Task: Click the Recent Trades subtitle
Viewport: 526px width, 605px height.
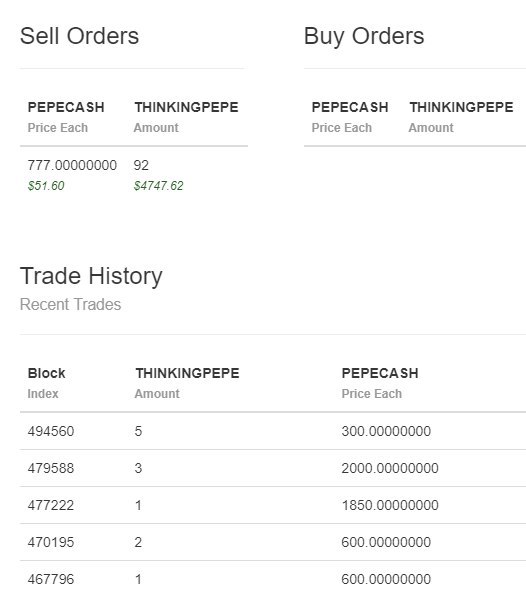Action: pyautogui.click(x=71, y=304)
